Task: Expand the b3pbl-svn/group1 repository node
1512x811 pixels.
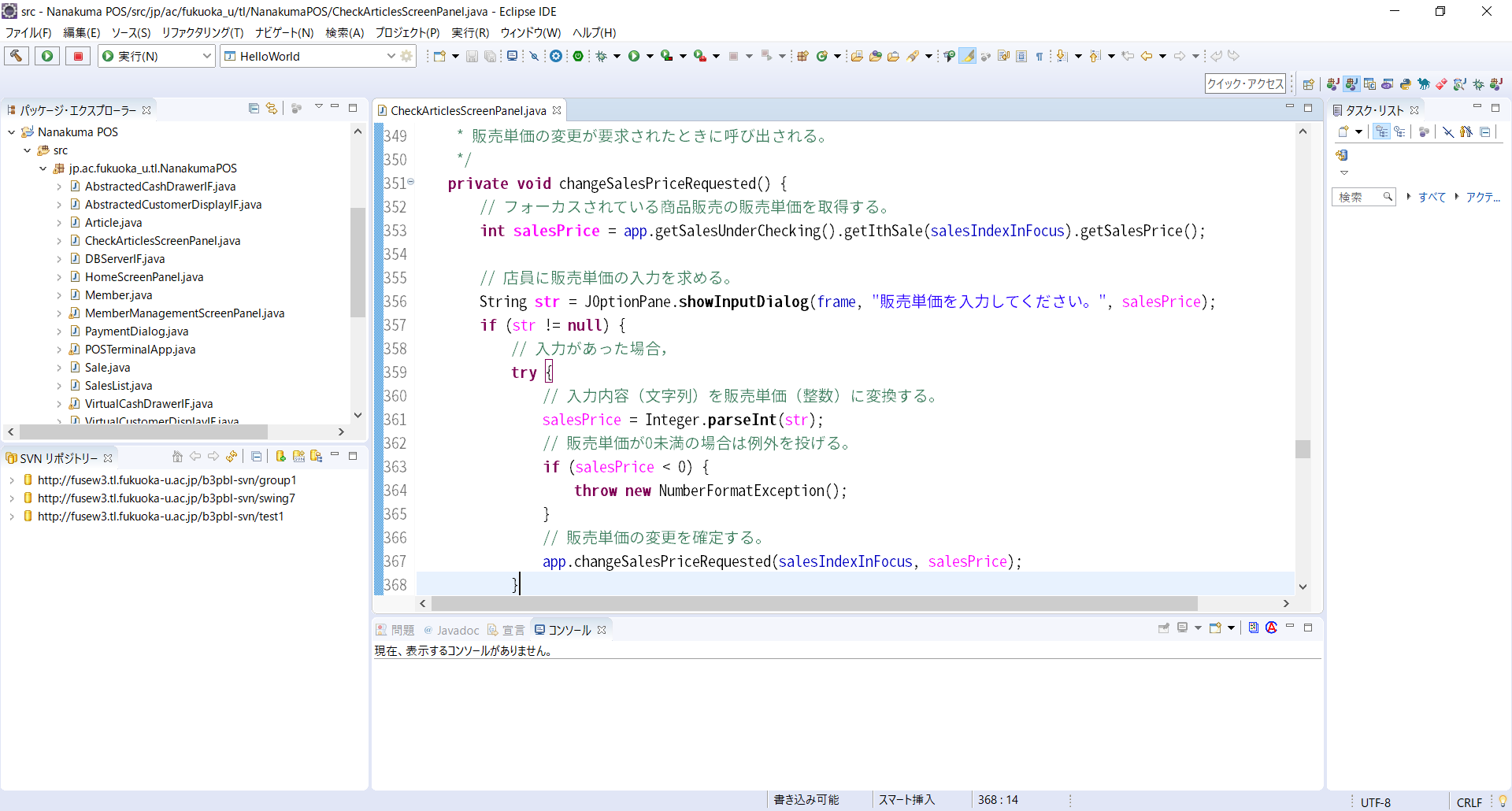Action: coord(11,480)
